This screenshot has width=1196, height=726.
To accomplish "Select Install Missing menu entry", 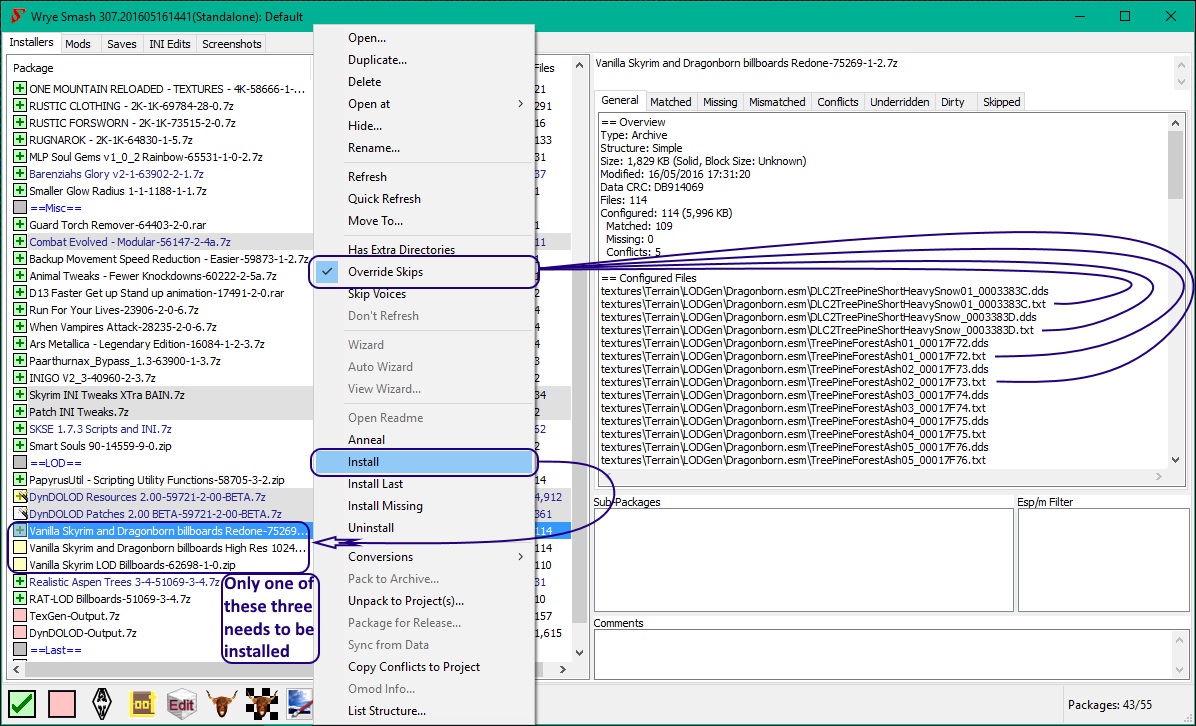I will click(423, 506).
